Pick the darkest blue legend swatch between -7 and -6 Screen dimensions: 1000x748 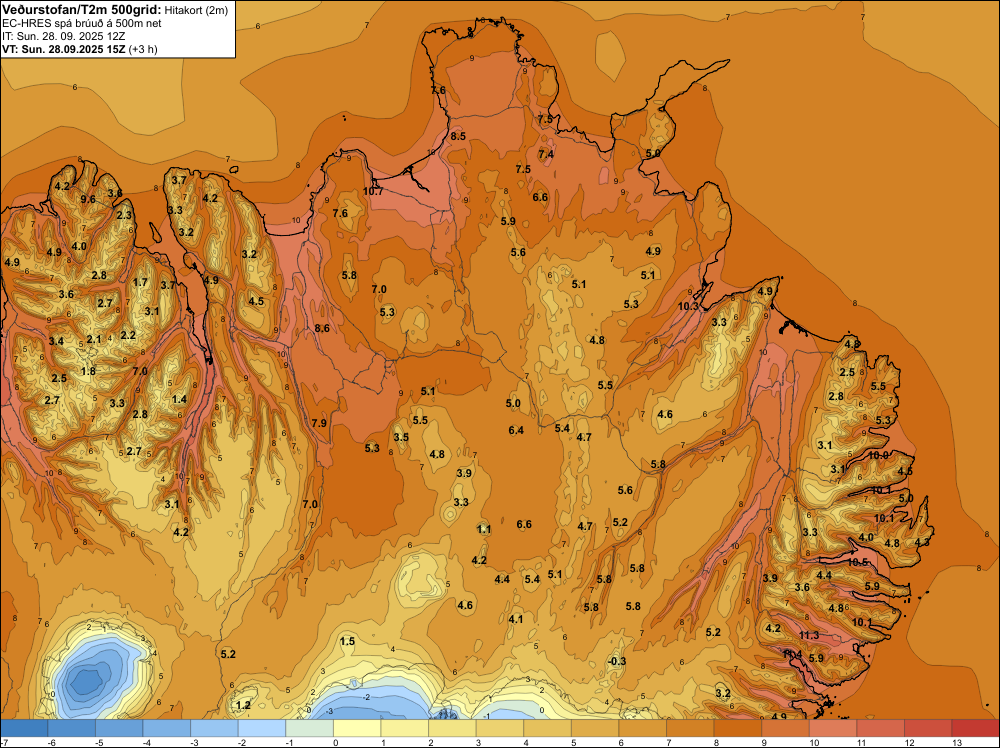click(24, 728)
